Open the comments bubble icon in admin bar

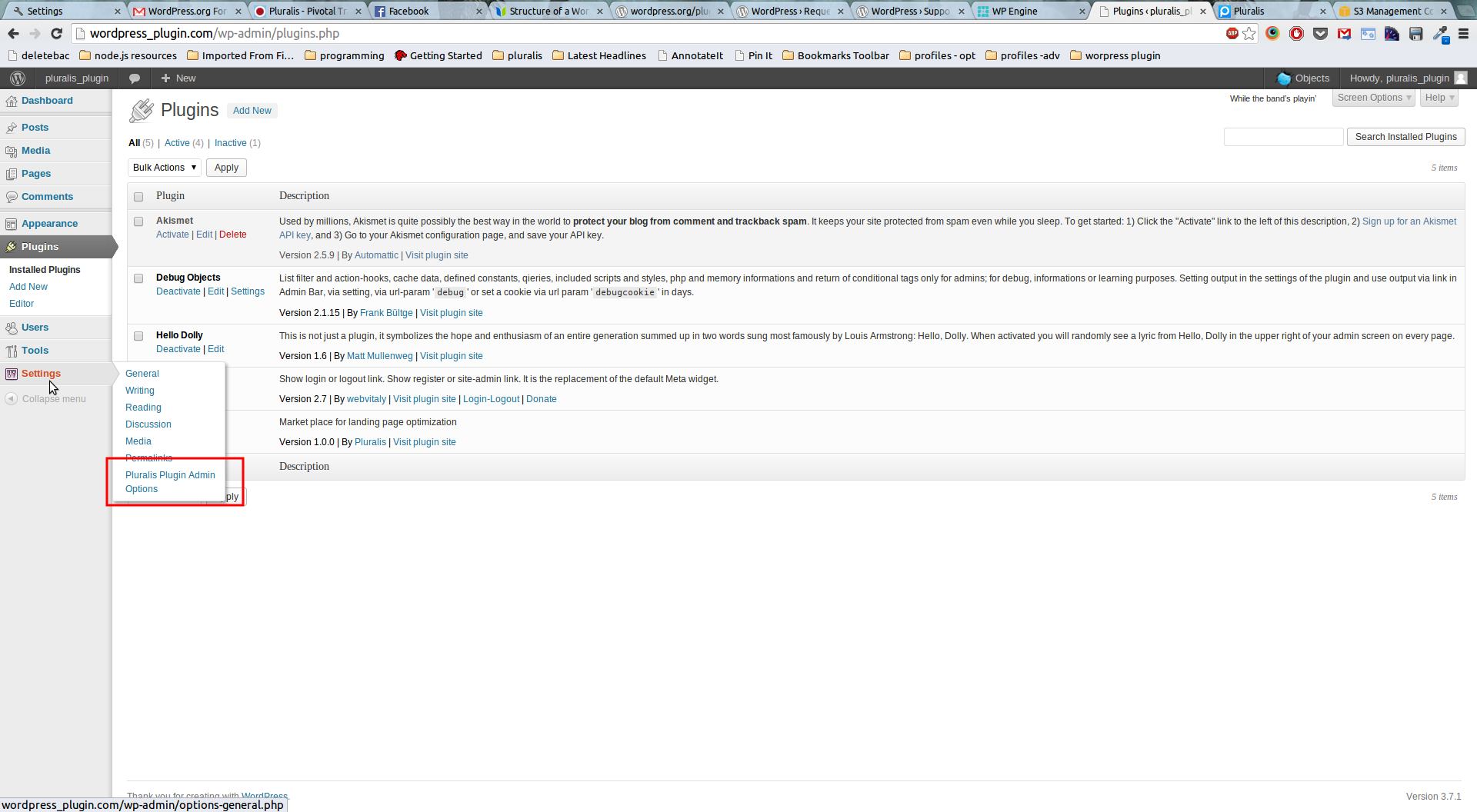(135, 78)
